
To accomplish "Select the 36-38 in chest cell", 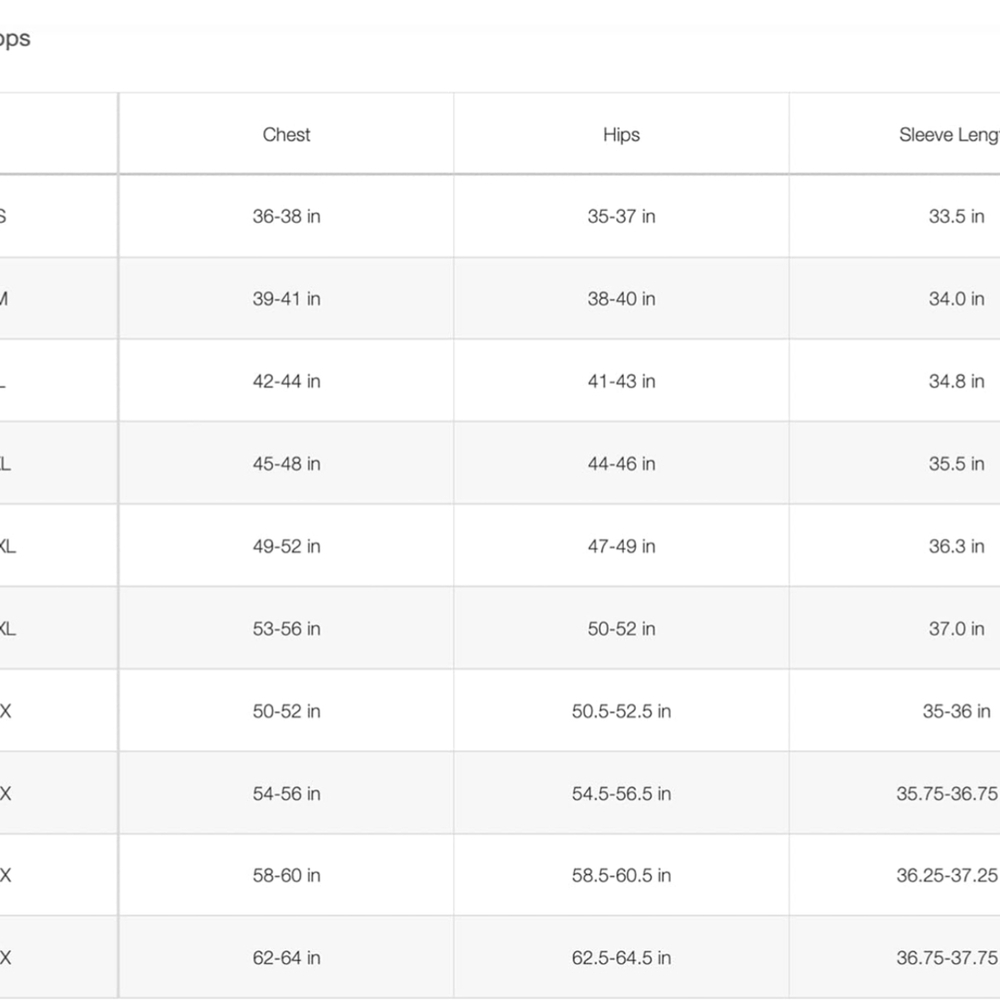I will (286, 216).
